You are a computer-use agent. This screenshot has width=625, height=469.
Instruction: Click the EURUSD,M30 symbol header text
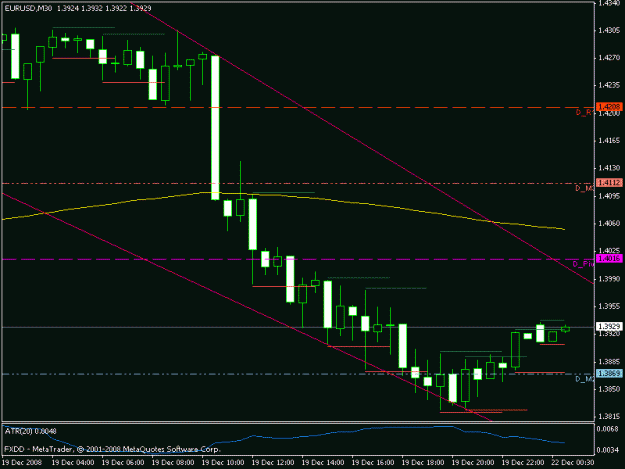click(x=28, y=8)
